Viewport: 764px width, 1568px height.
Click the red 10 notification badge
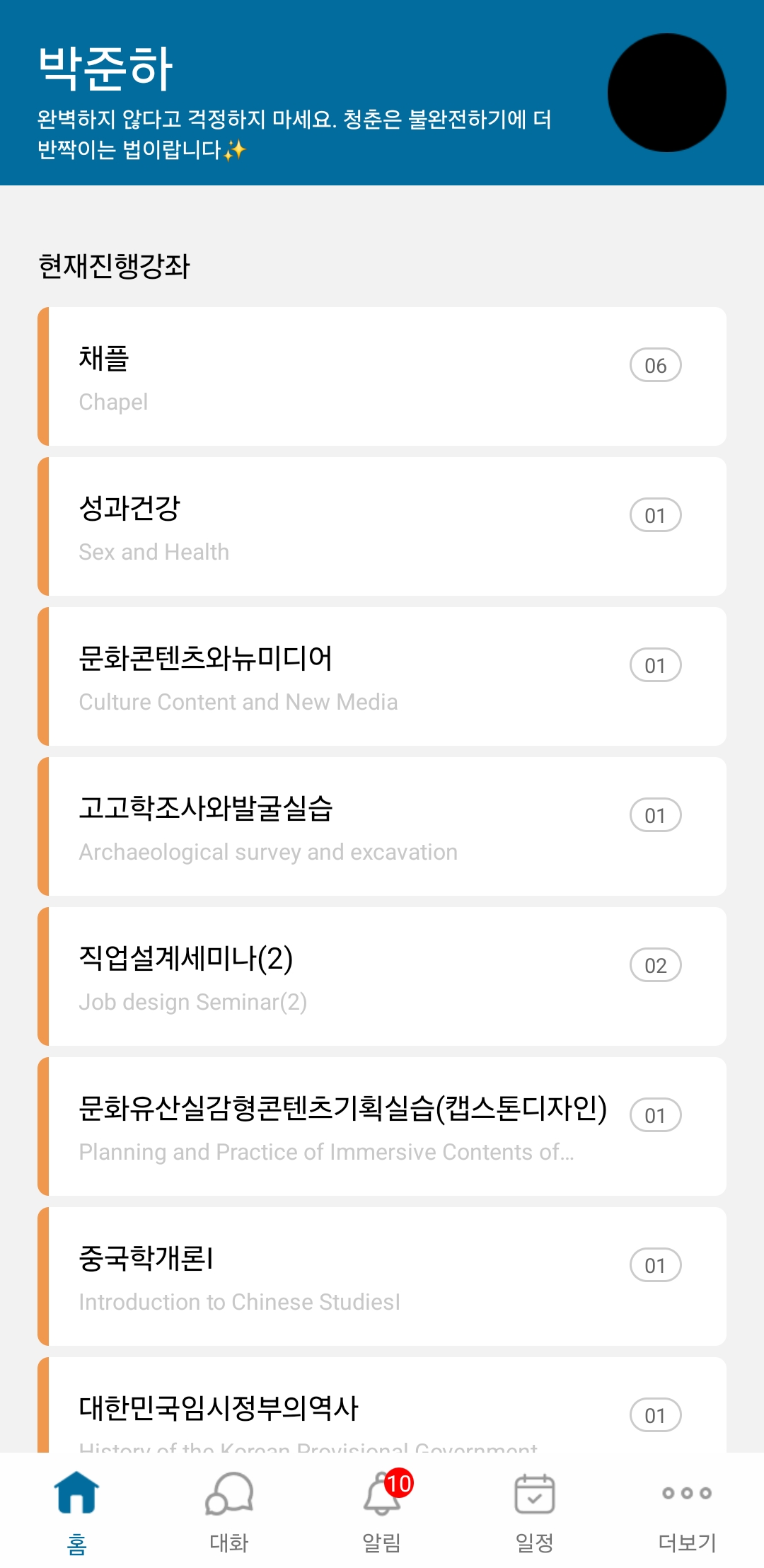tap(398, 1483)
